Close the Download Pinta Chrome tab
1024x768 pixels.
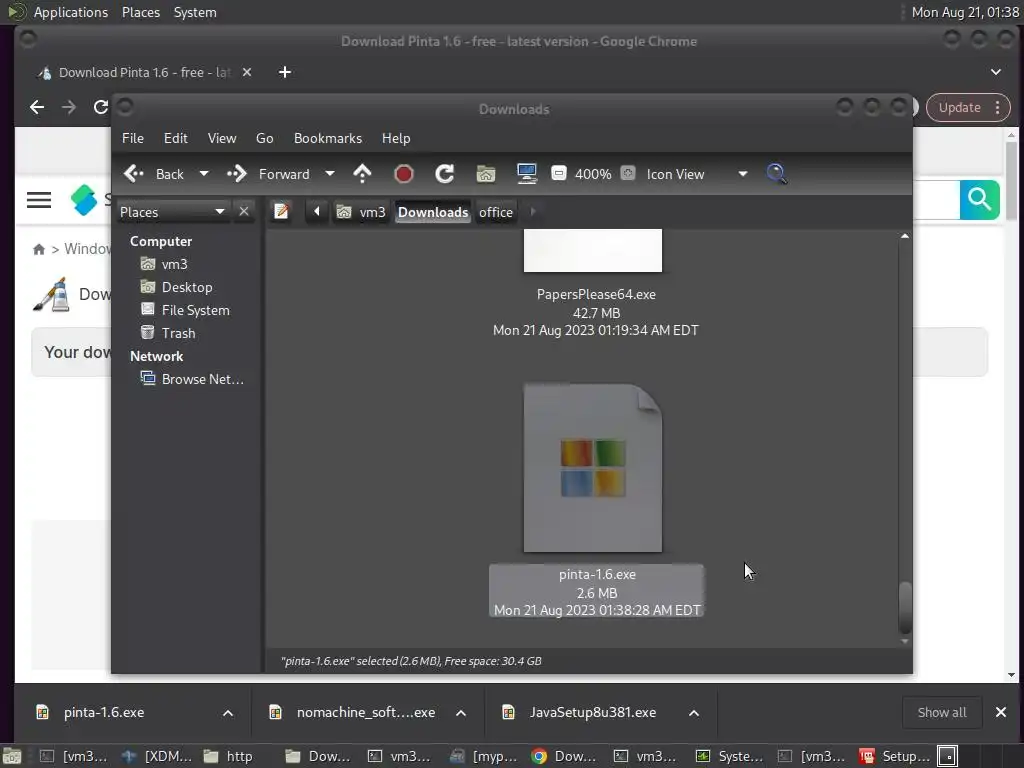pos(247,72)
